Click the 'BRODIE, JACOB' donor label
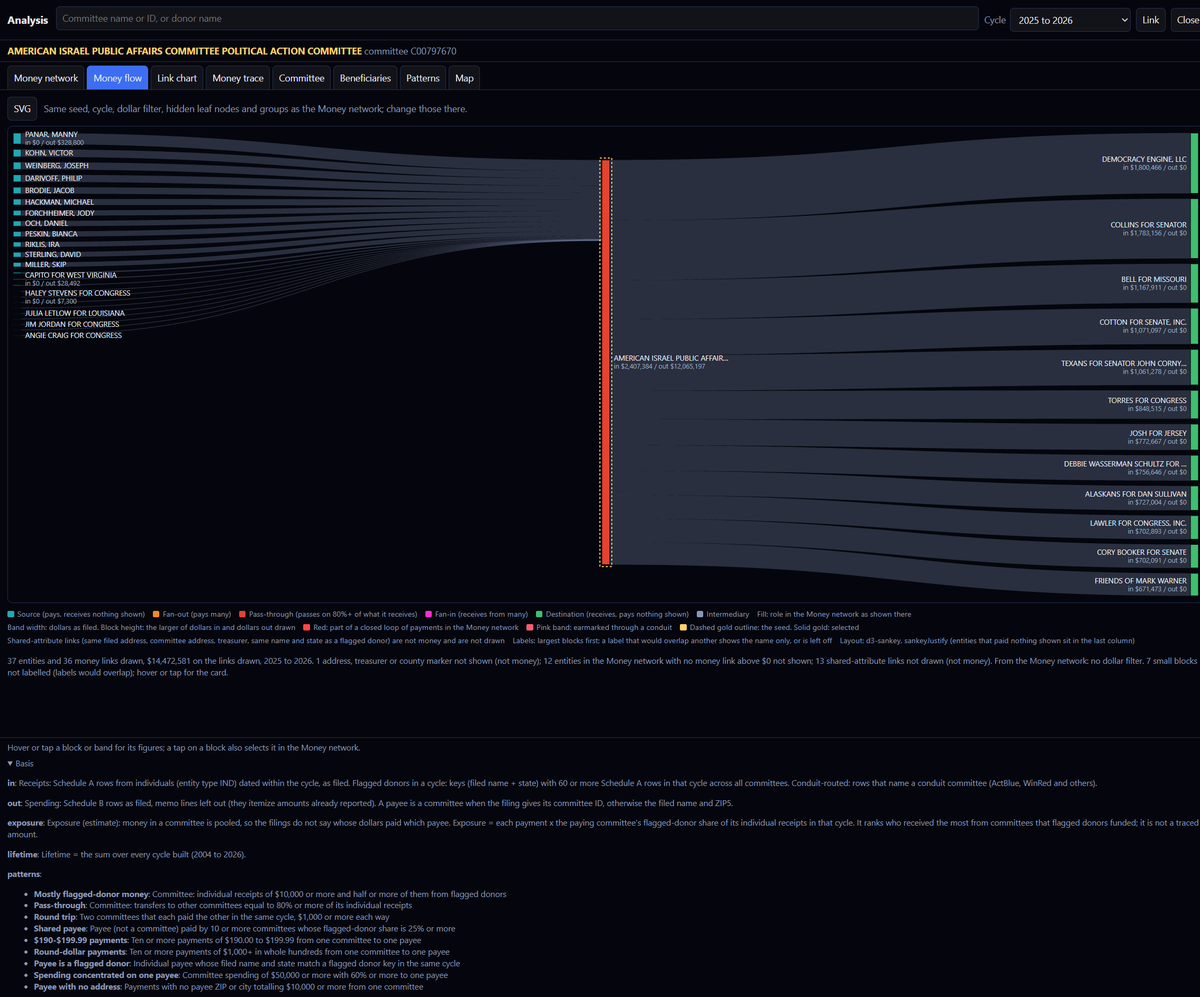The image size is (1200, 997). pos(50,190)
